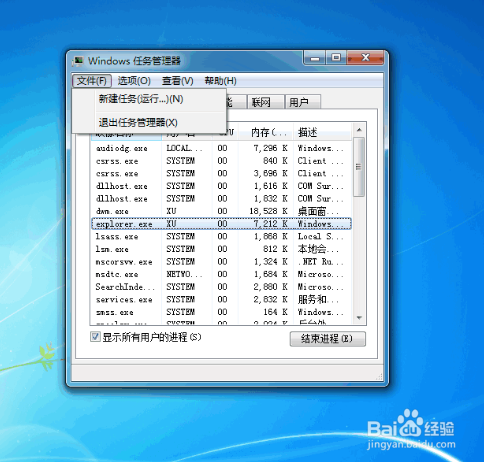Click the process list scrollbar thumb
This screenshot has height=462, width=484.
[359, 167]
